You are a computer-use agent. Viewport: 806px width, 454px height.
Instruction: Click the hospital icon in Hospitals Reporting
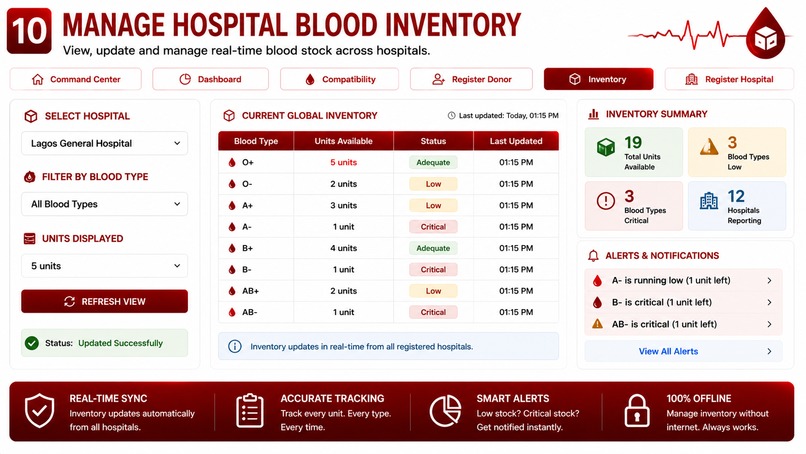709,201
